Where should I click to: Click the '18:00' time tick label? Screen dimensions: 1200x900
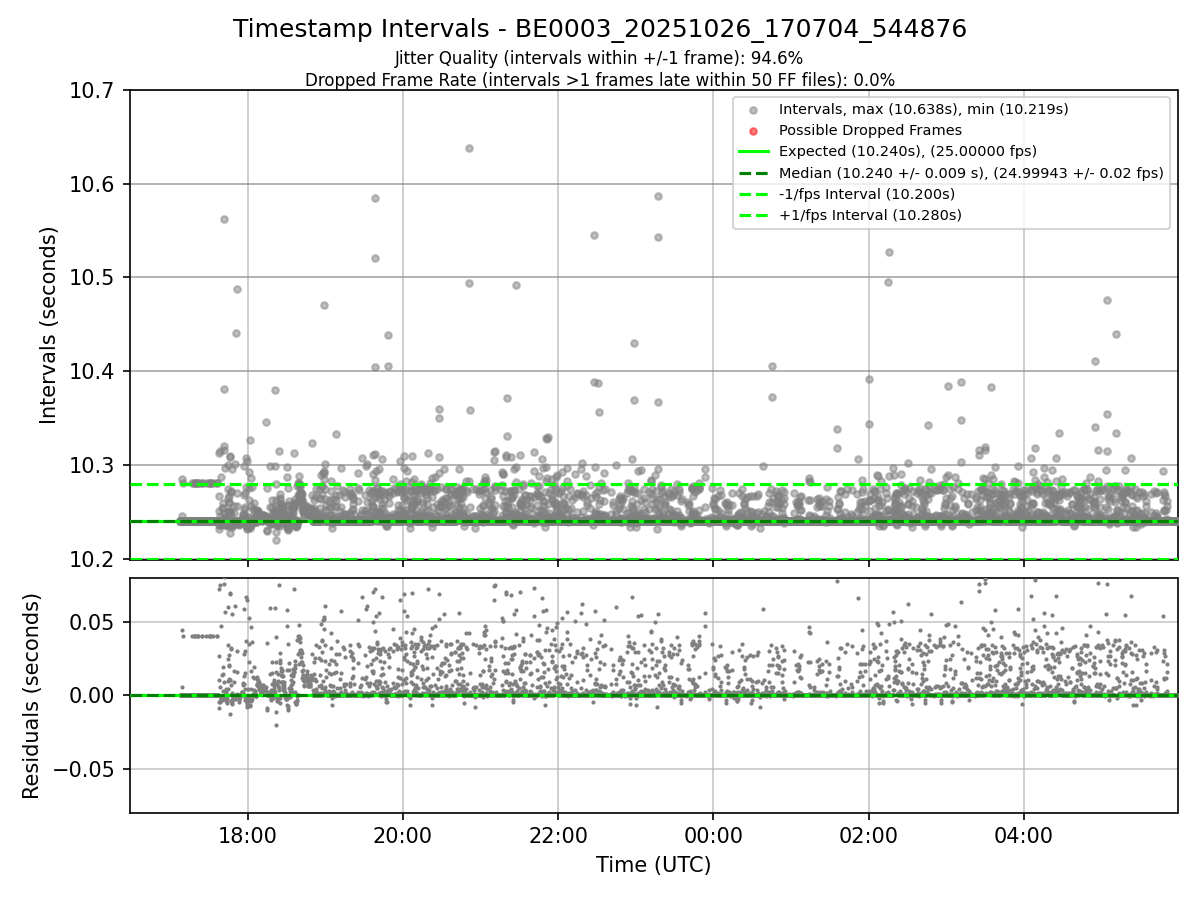(248, 834)
